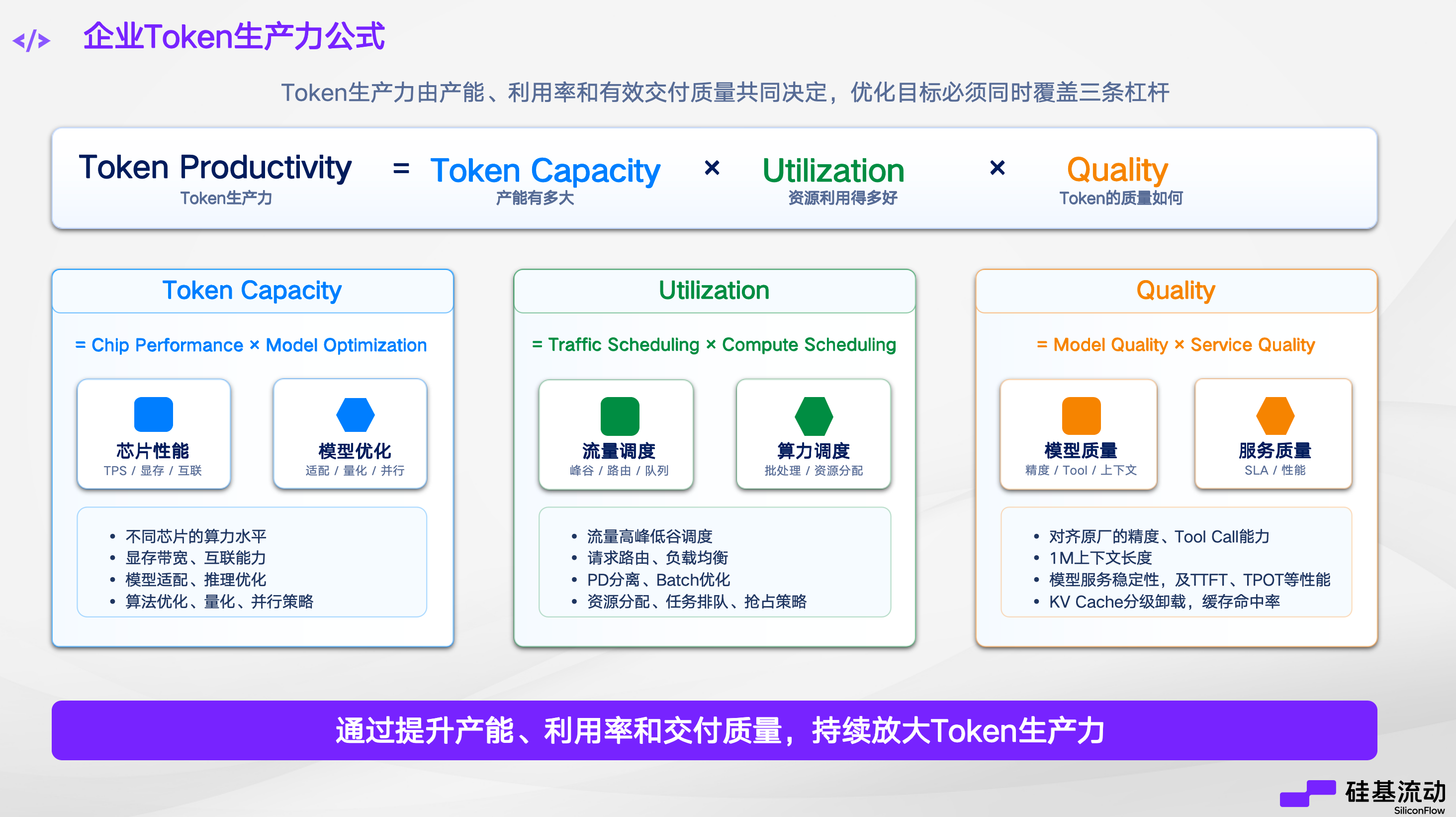The height and width of the screenshot is (817, 1456).
Task: Click the purple code bracket icon
Action: coord(32,41)
